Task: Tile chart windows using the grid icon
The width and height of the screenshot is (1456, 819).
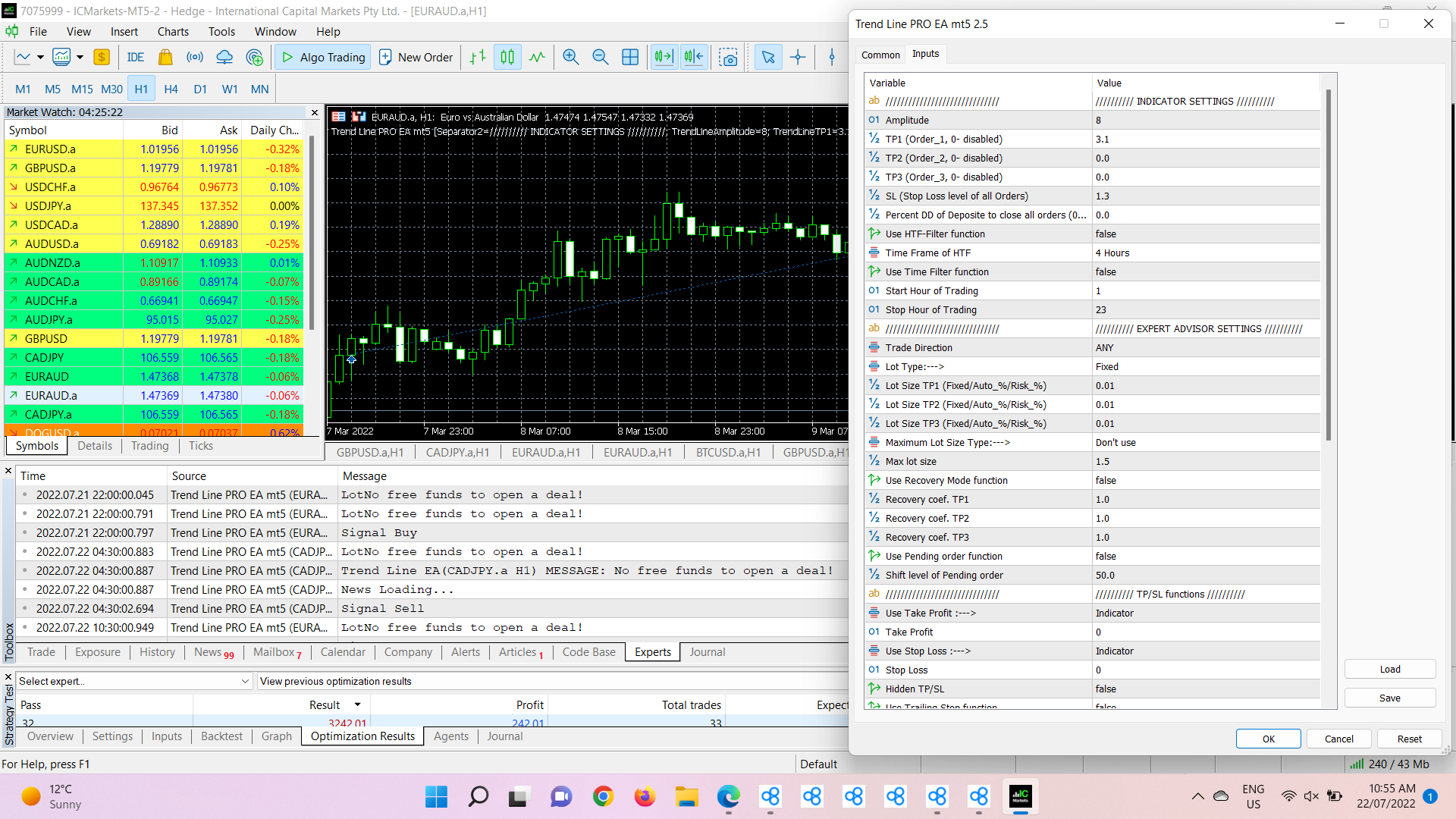Action: pos(629,57)
